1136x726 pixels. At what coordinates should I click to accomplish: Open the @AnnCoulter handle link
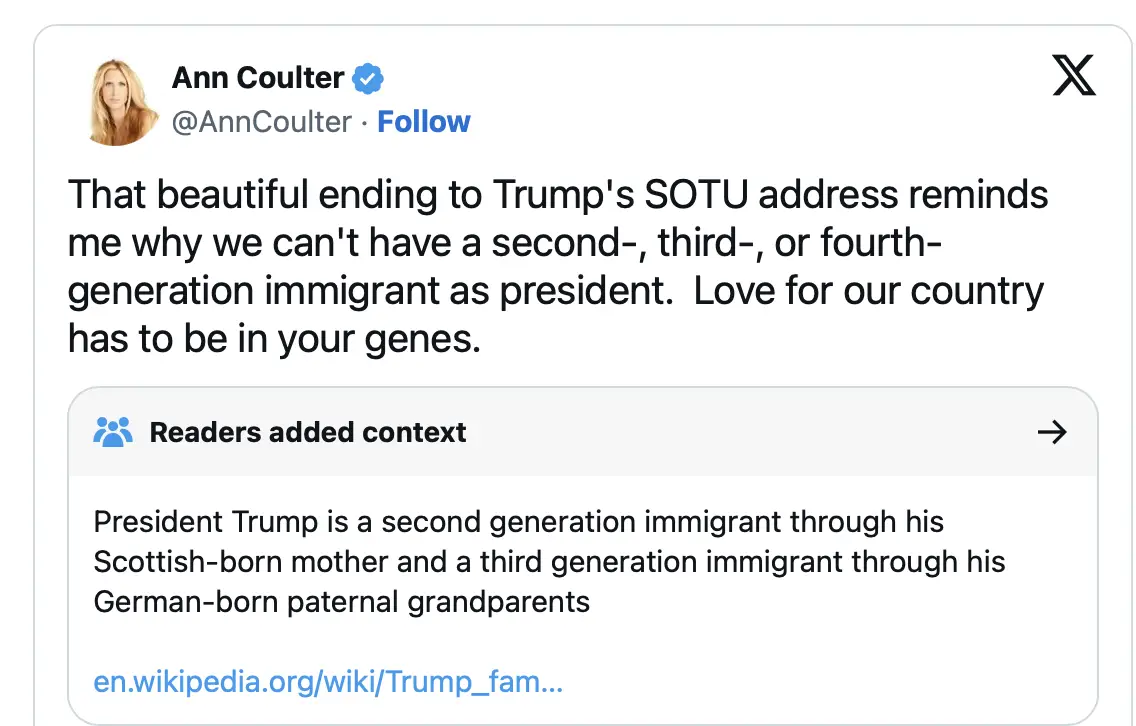click(x=262, y=122)
